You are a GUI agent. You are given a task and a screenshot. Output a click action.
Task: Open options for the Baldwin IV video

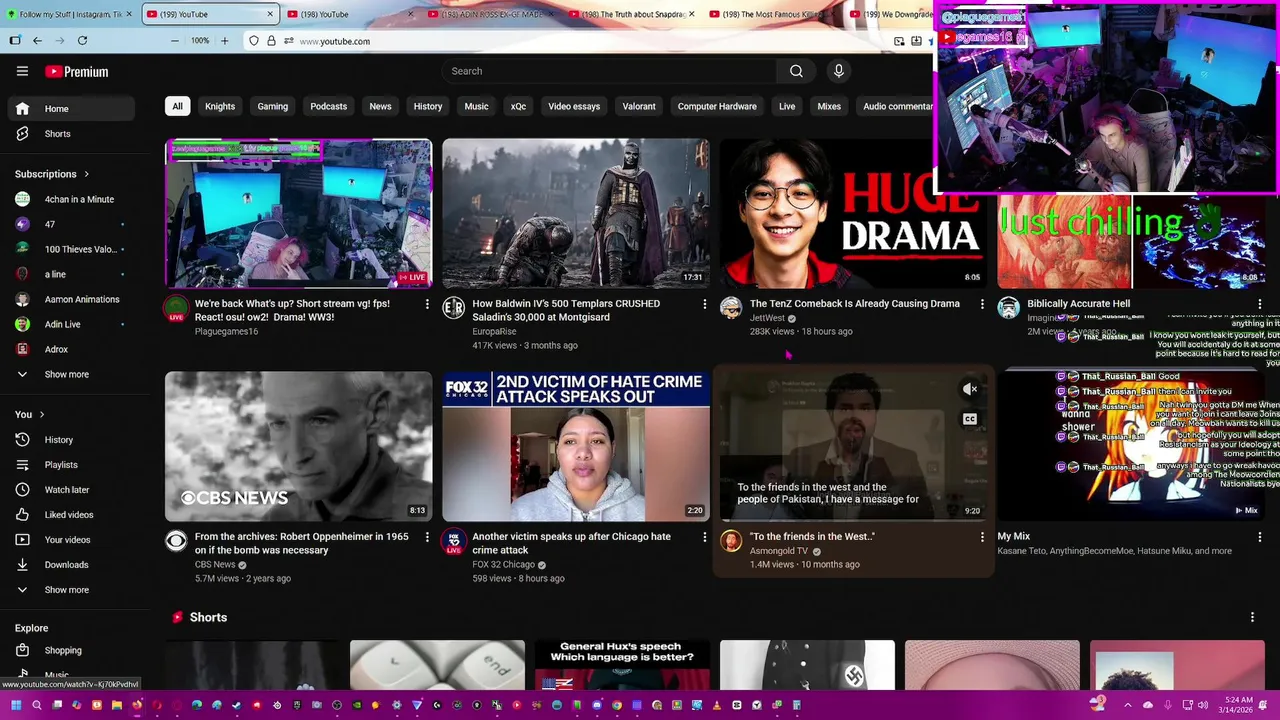click(704, 304)
